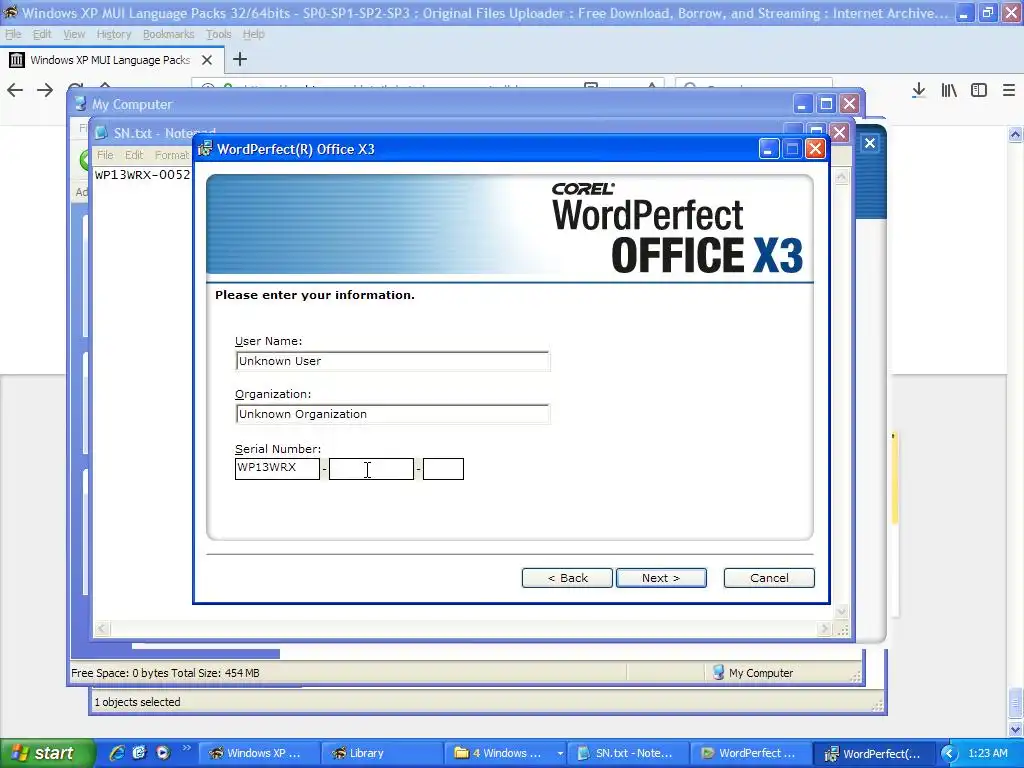
Task: Close the Windows XP MUI Language Packs tab
Action: click(x=207, y=60)
